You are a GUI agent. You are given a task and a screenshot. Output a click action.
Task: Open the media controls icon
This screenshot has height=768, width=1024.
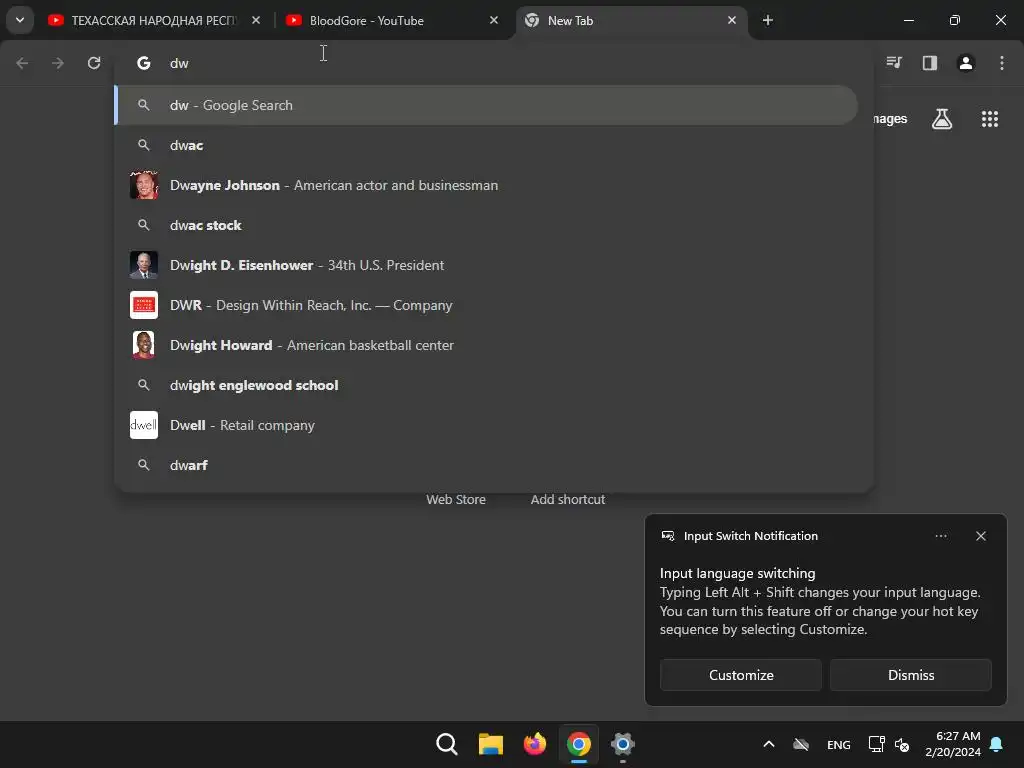coord(894,63)
